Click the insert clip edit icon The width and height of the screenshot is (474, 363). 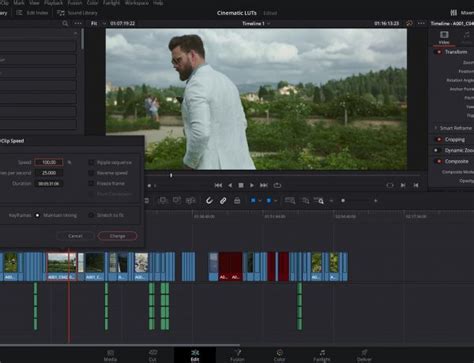tap(163, 201)
